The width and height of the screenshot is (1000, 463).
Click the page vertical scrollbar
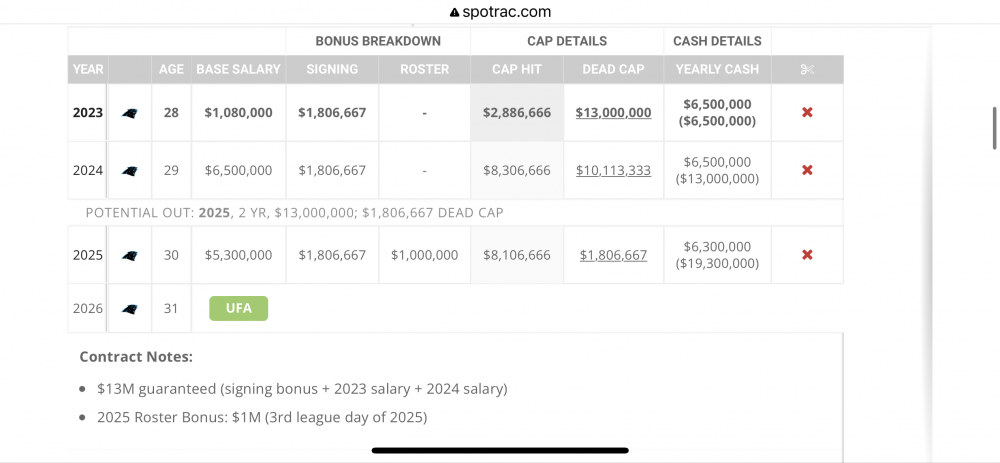pos(994,127)
